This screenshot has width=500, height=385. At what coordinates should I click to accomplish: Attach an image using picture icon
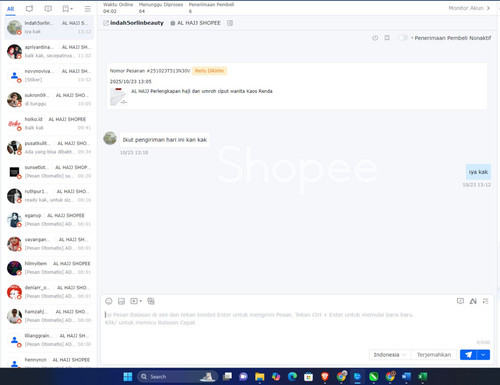tap(121, 301)
